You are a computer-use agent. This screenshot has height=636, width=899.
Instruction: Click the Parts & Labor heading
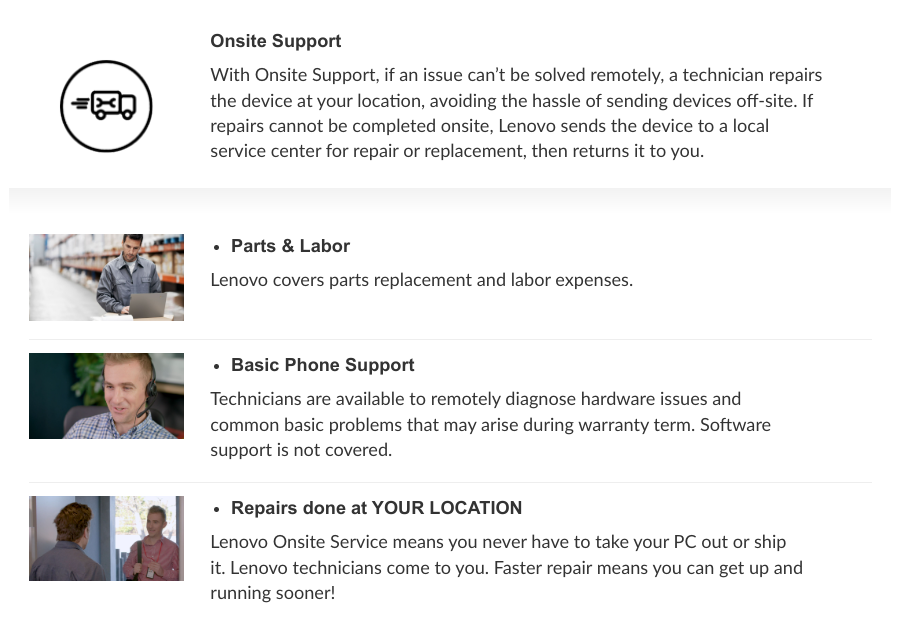(x=290, y=246)
